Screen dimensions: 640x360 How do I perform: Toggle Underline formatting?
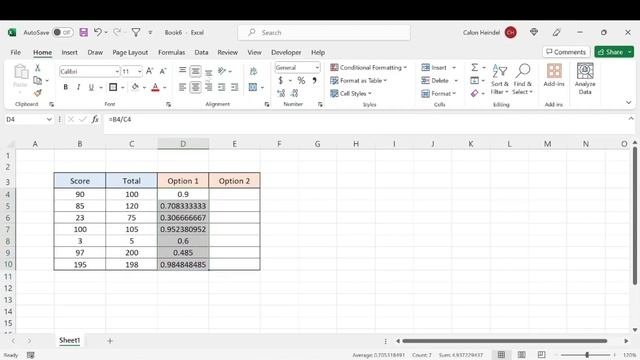coord(91,87)
